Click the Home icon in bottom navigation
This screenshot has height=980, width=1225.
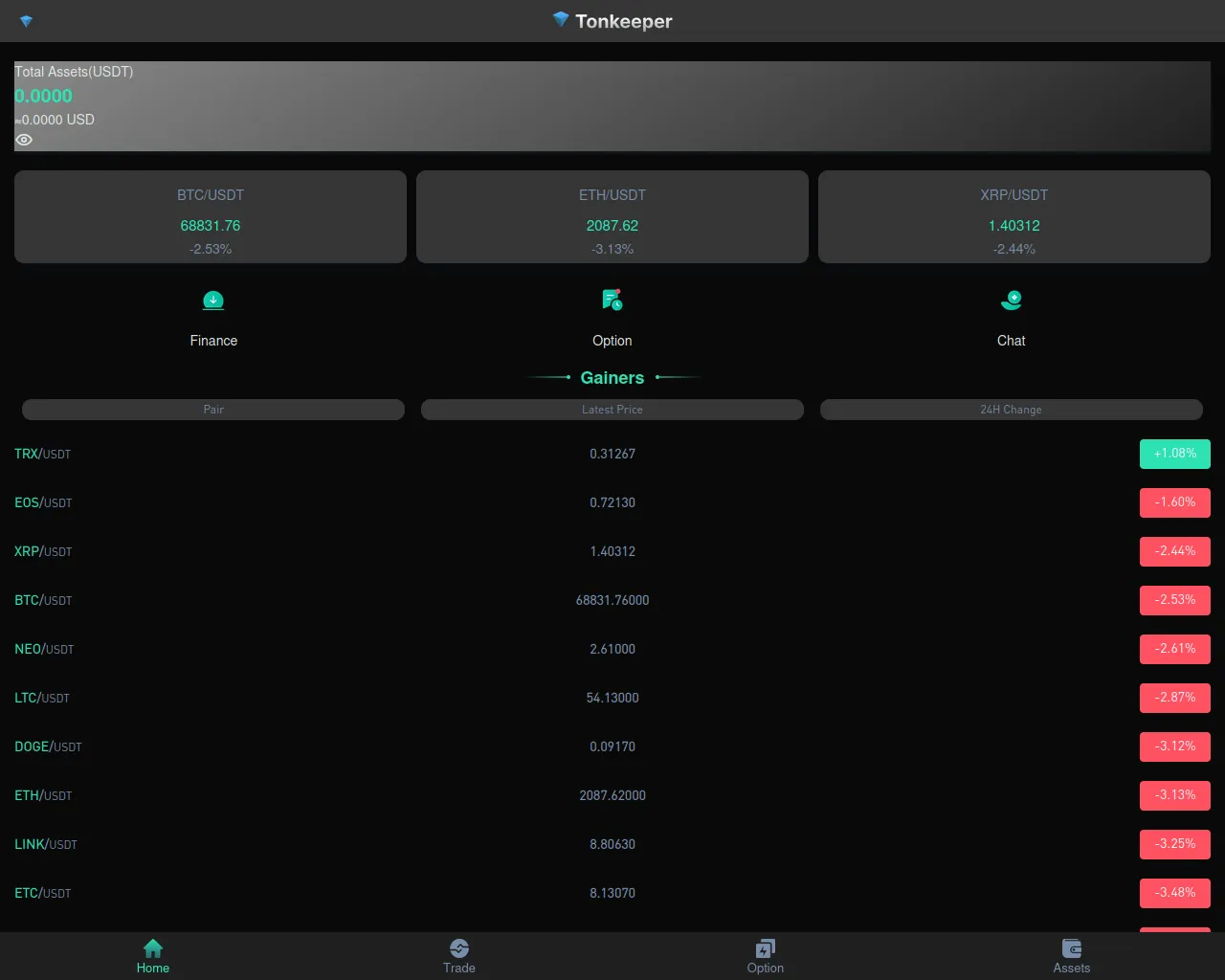[x=153, y=948]
